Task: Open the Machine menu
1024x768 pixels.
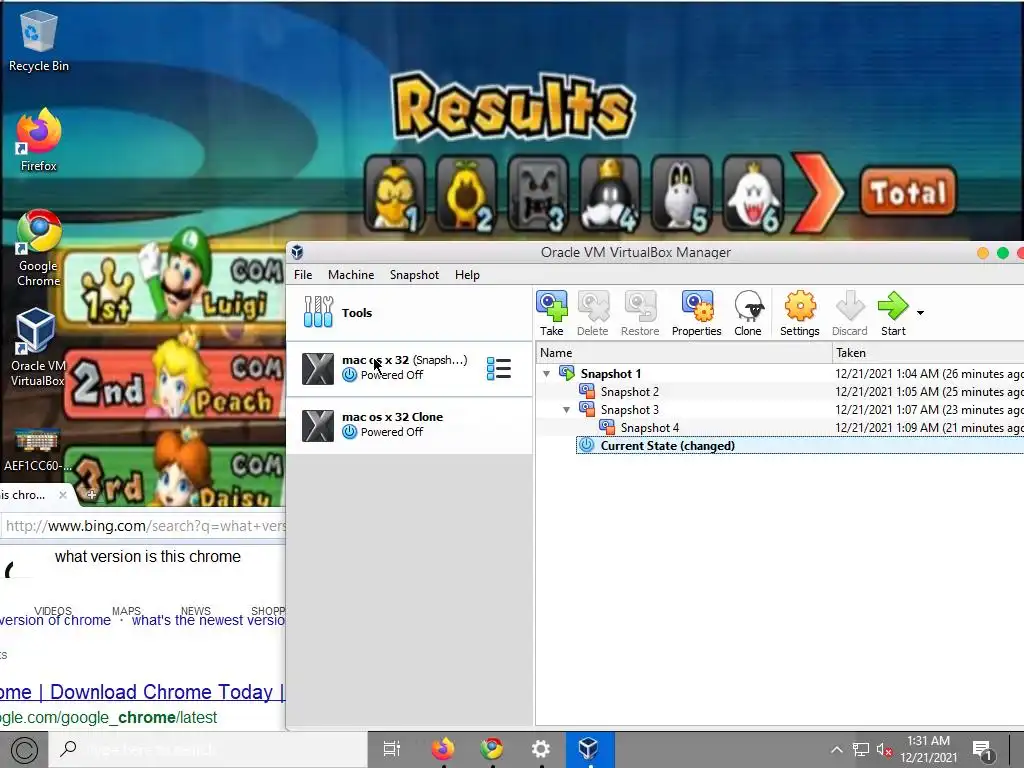Action: (x=351, y=275)
